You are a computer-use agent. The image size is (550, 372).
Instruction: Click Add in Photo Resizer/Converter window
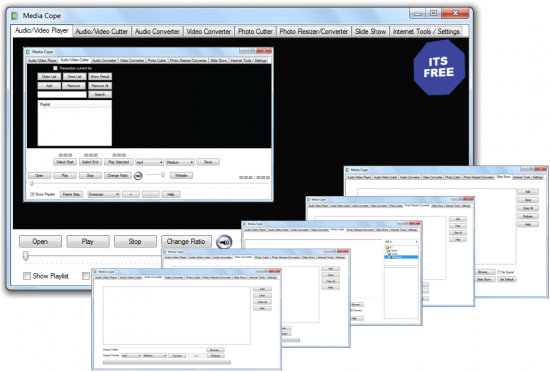click(458, 219)
